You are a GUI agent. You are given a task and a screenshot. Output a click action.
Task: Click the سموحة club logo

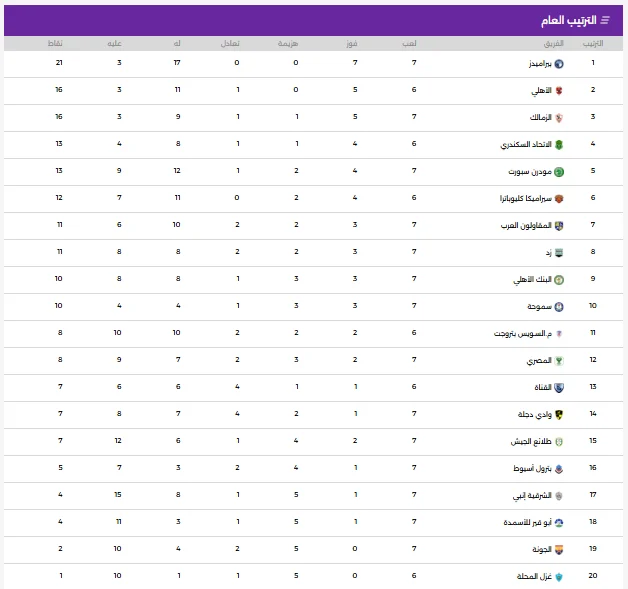click(559, 307)
